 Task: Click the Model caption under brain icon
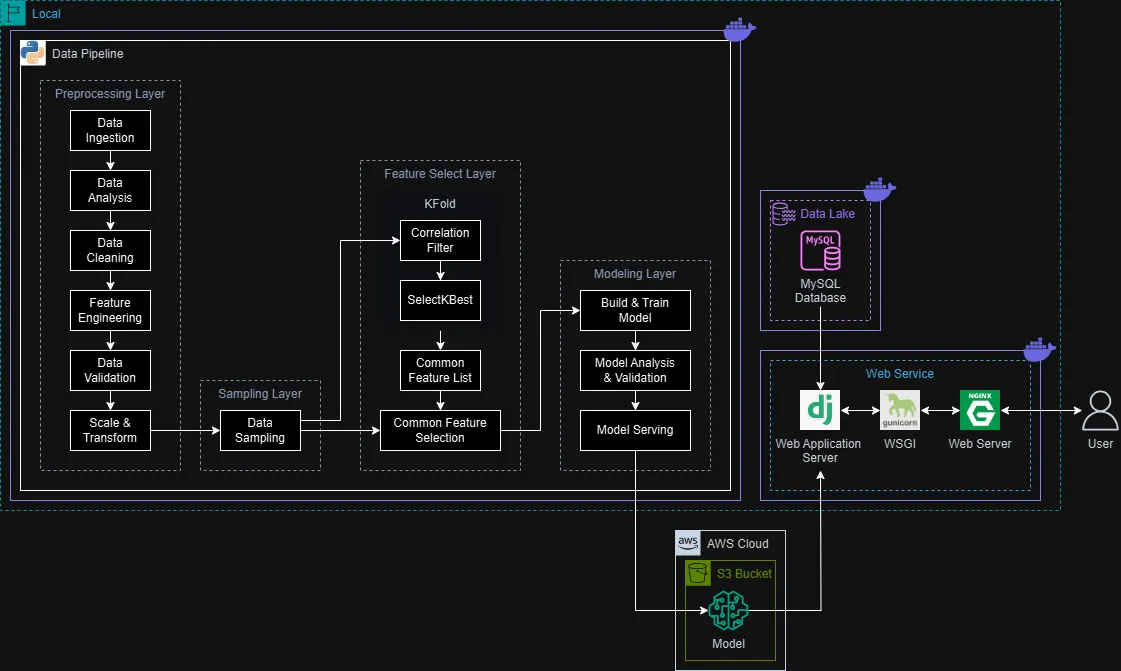click(729, 644)
